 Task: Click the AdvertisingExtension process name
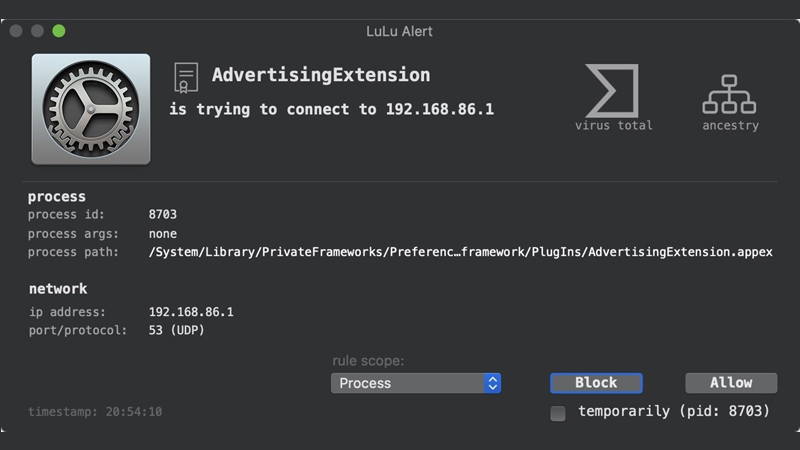point(321,75)
